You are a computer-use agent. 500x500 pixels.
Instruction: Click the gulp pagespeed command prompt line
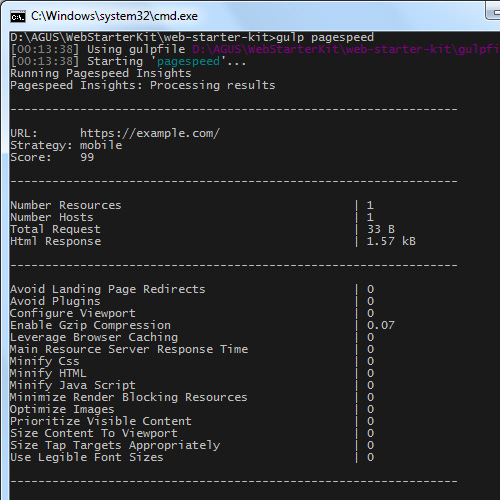[x=192, y=37]
